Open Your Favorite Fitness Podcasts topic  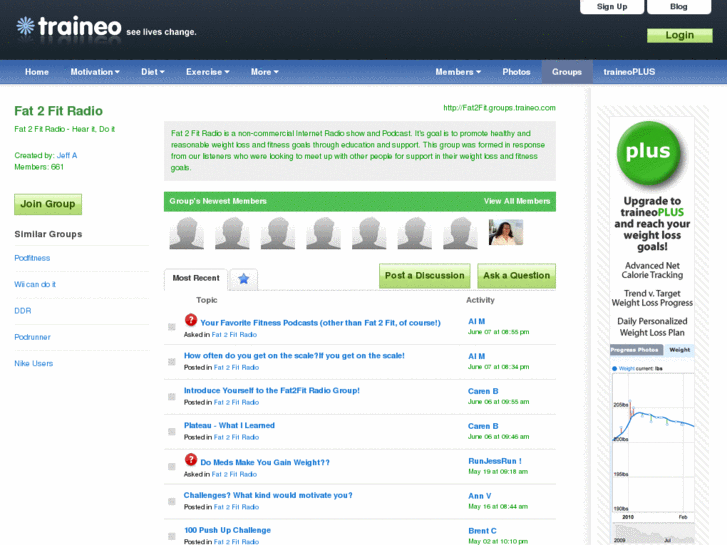pyautogui.click(x=320, y=323)
